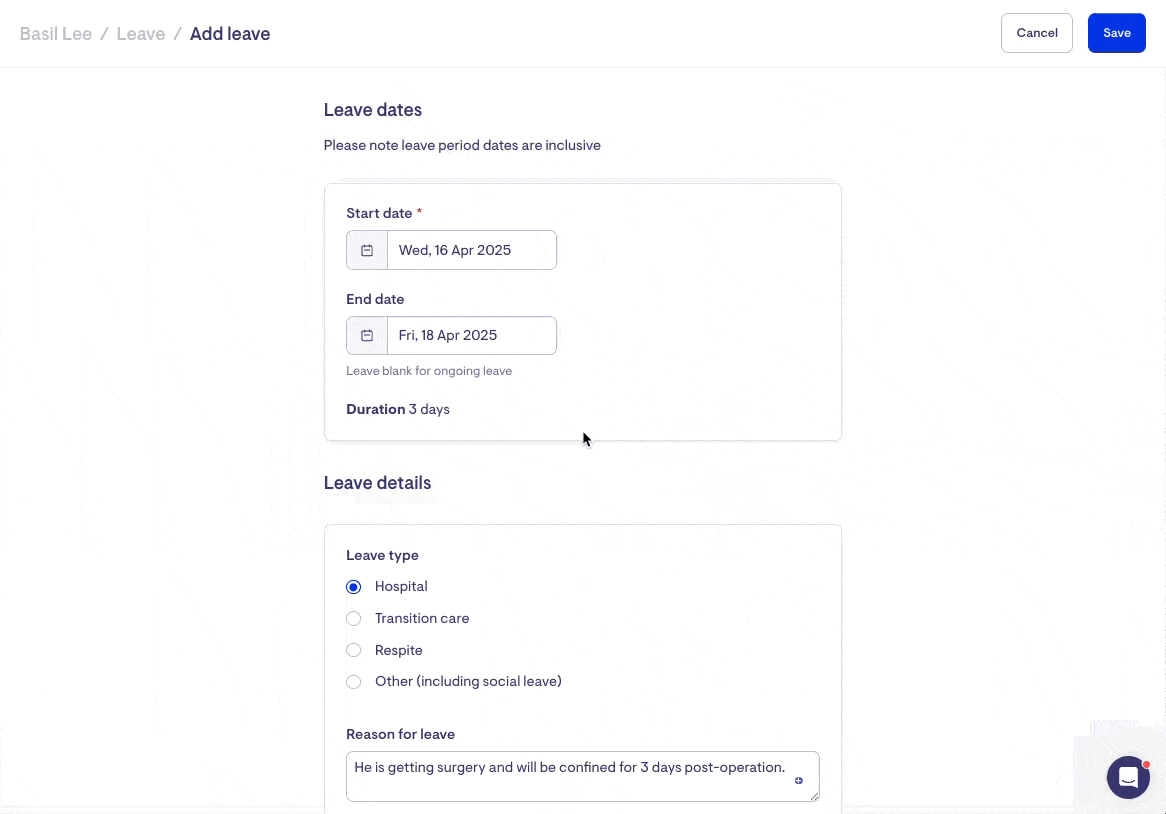Screen dimensions: 1166x814
Task: Go to Basil Lee breadcrumb
Action: pyautogui.click(x=56, y=34)
